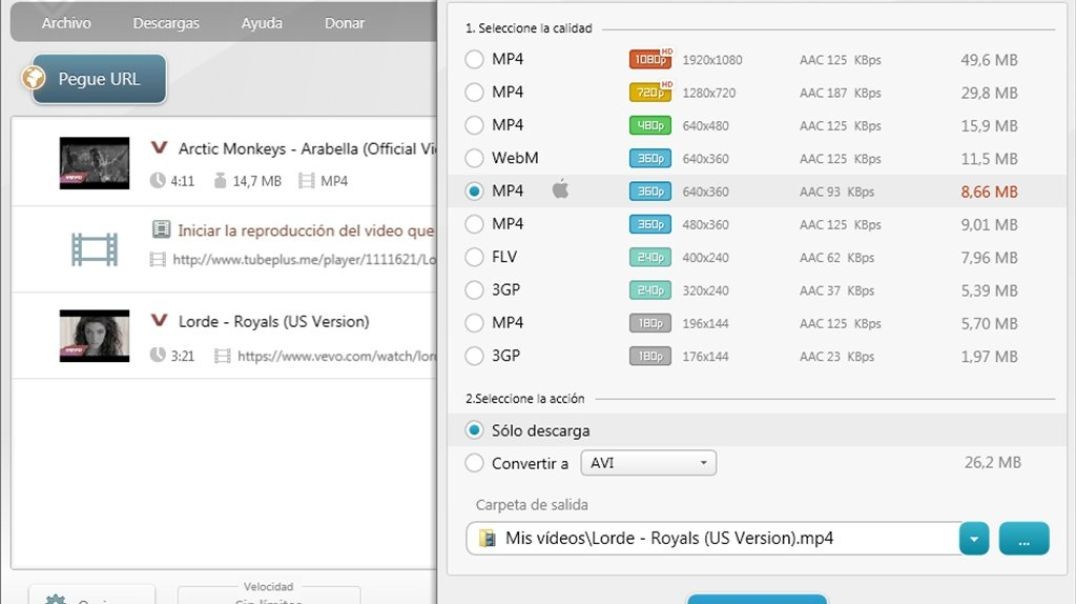Click the 360p badge in WebM row

click(650, 159)
